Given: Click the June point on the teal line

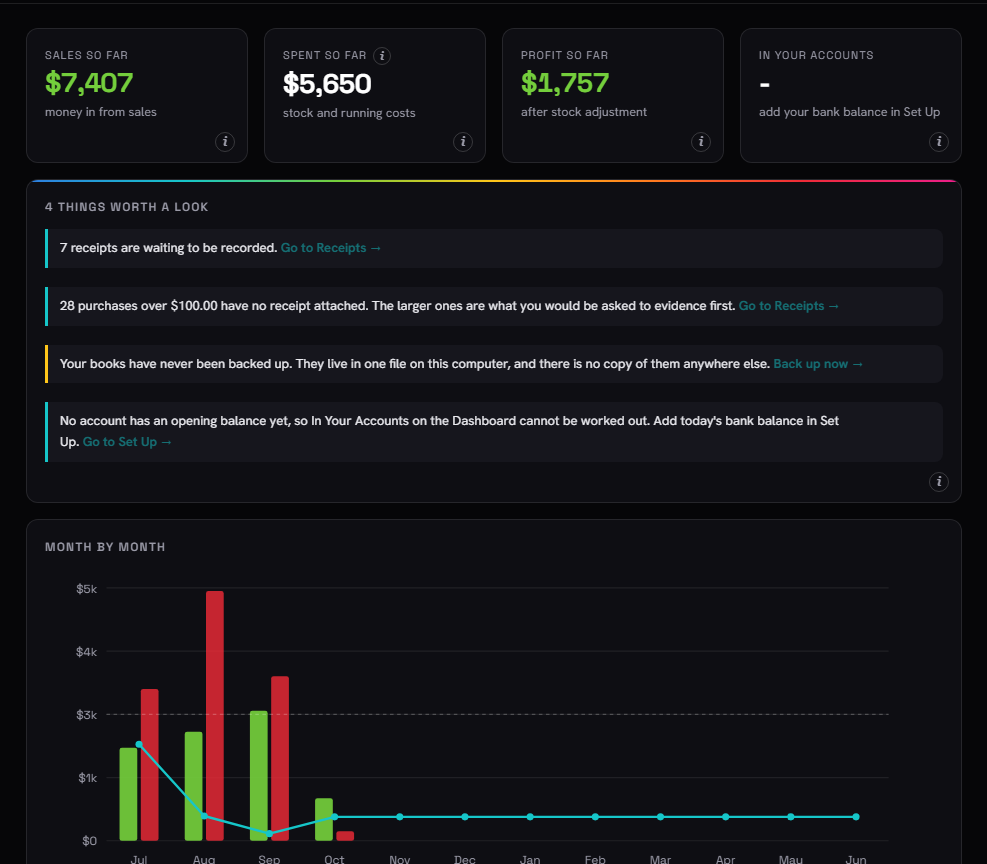Looking at the screenshot, I should click(x=855, y=817).
